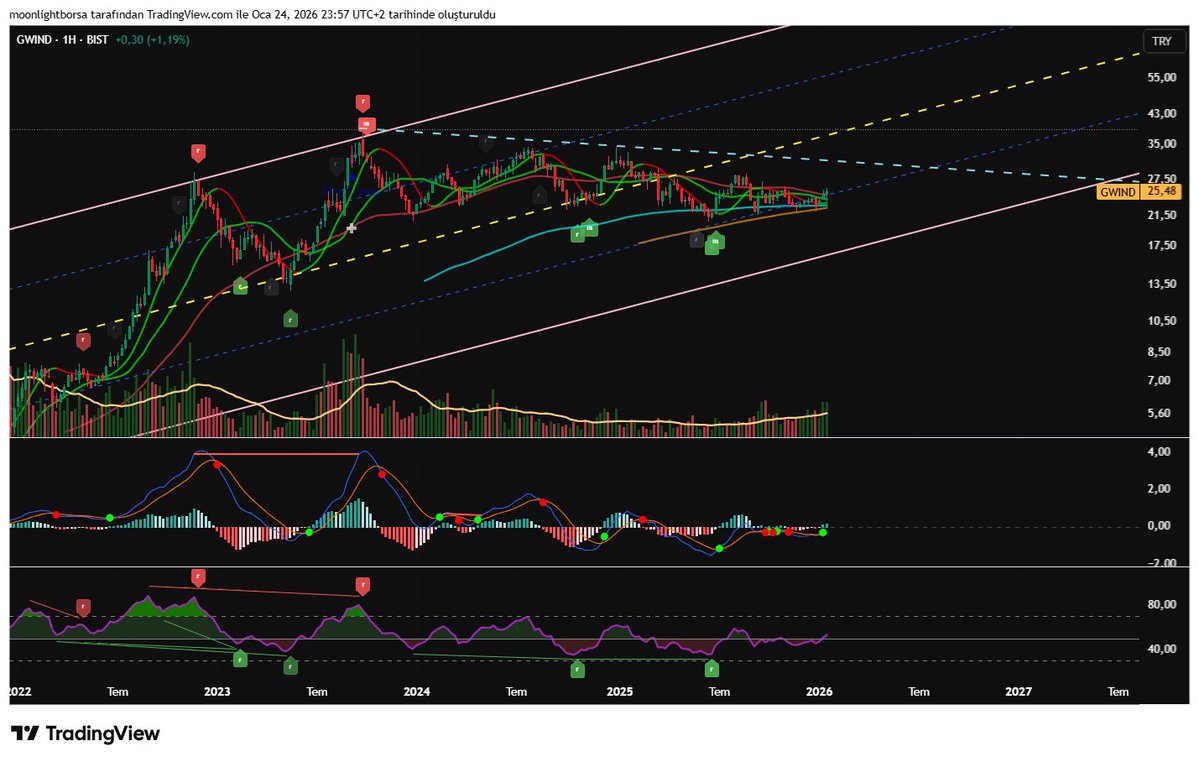
Task: Click the 25,48 last price label
Action: click(1162, 191)
